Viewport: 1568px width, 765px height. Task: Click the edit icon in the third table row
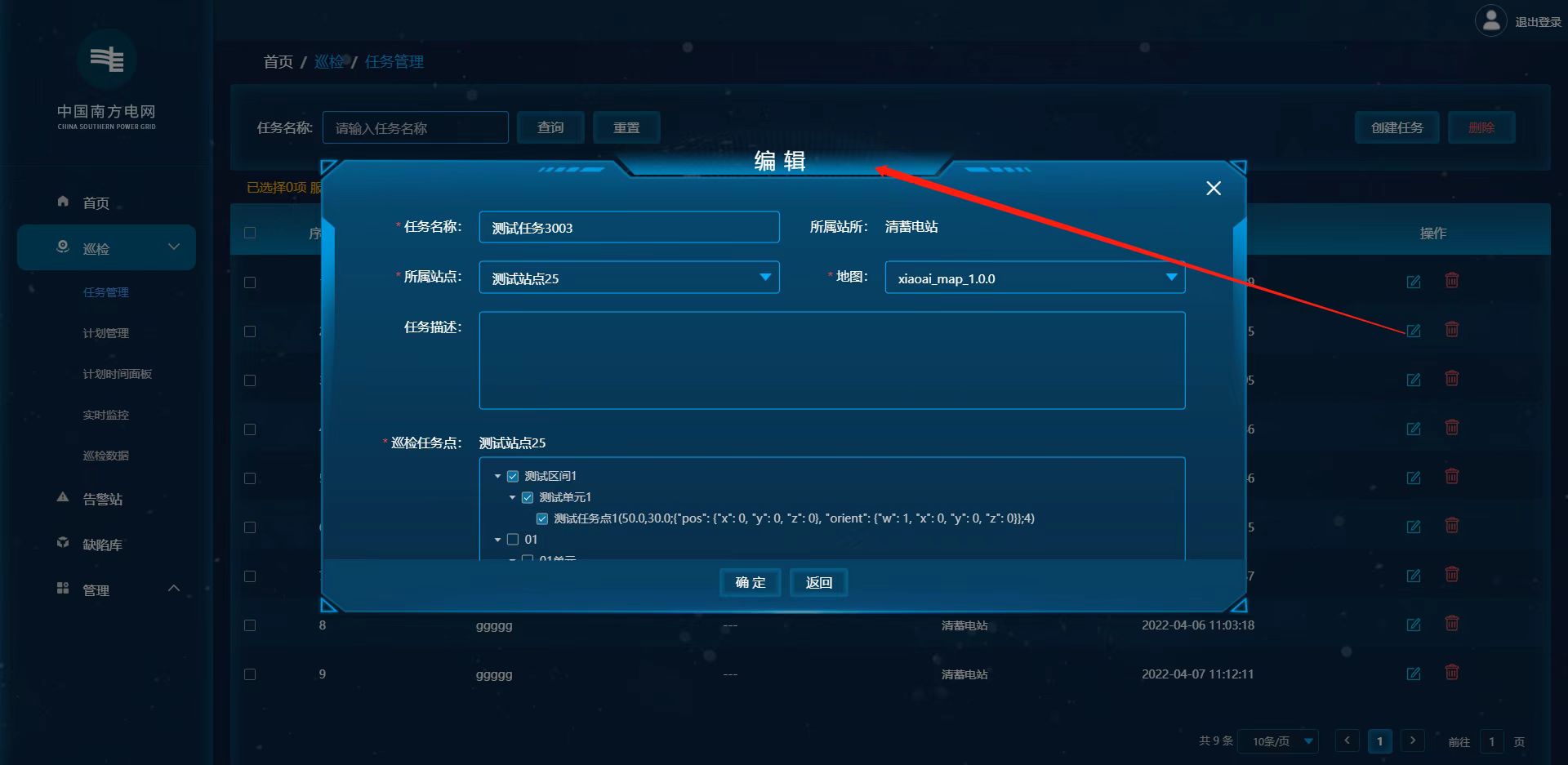[x=1413, y=380]
